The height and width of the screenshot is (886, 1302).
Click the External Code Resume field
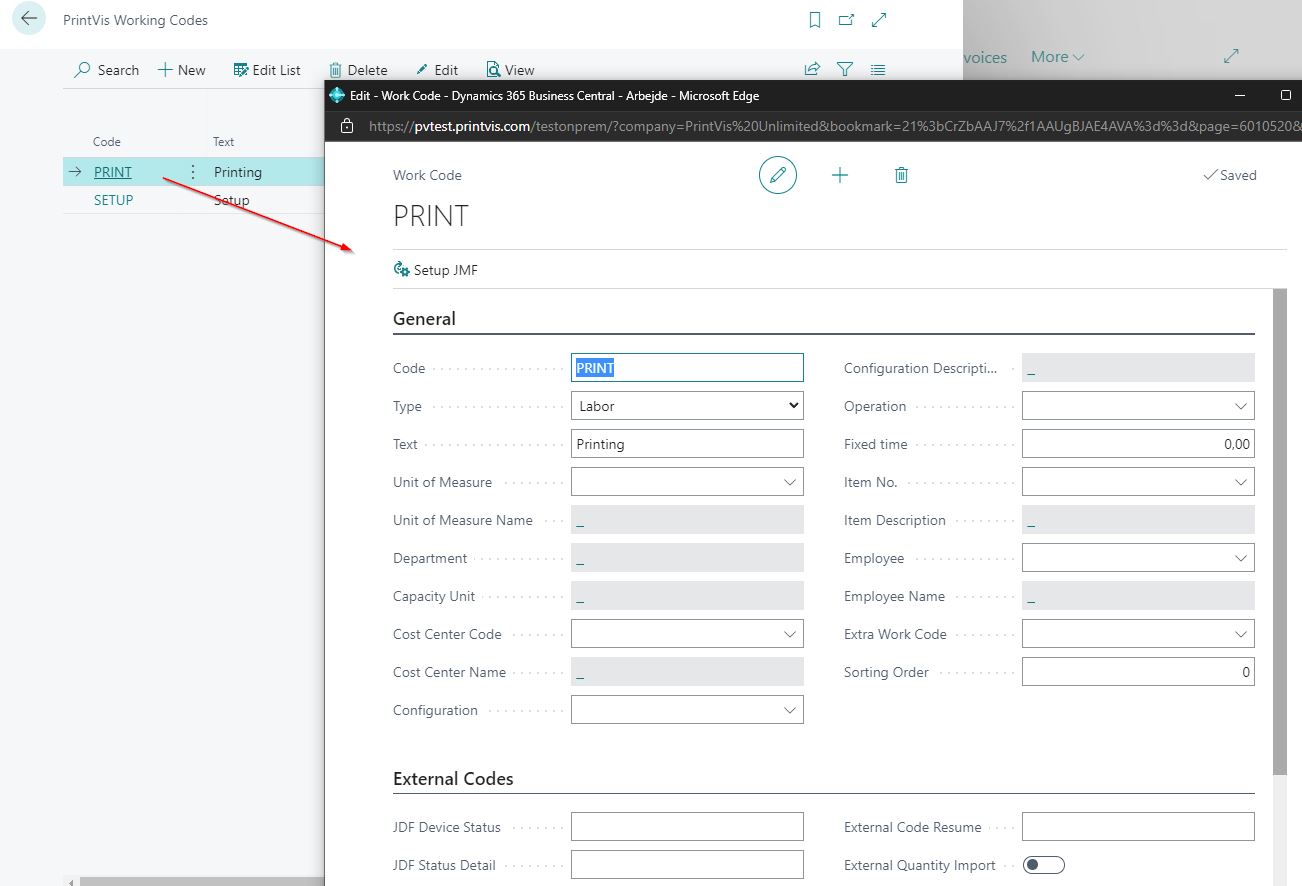tap(1138, 827)
